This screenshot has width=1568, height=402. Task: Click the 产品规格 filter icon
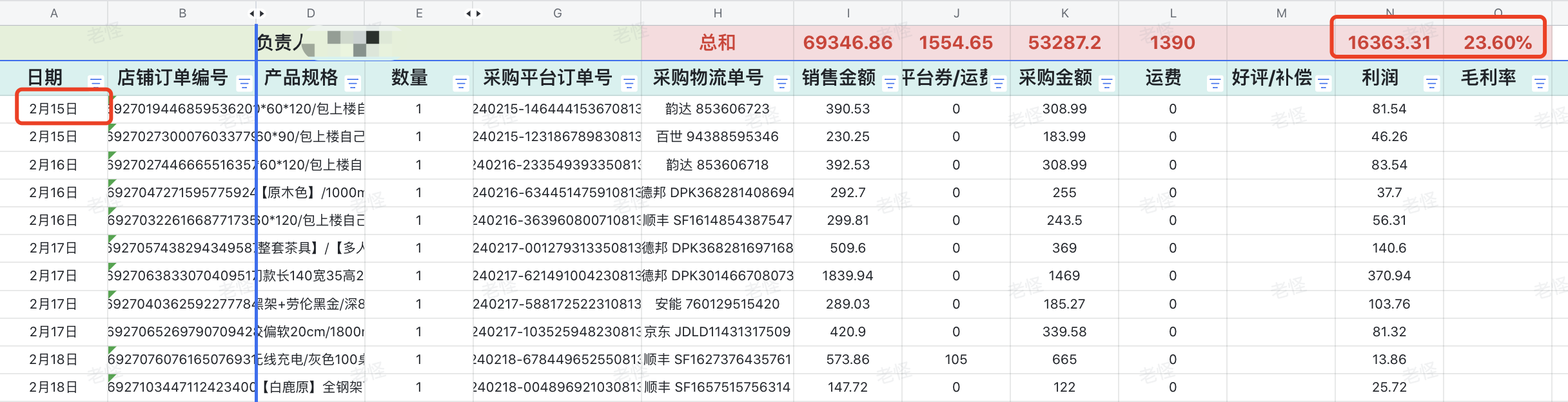[x=353, y=83]
